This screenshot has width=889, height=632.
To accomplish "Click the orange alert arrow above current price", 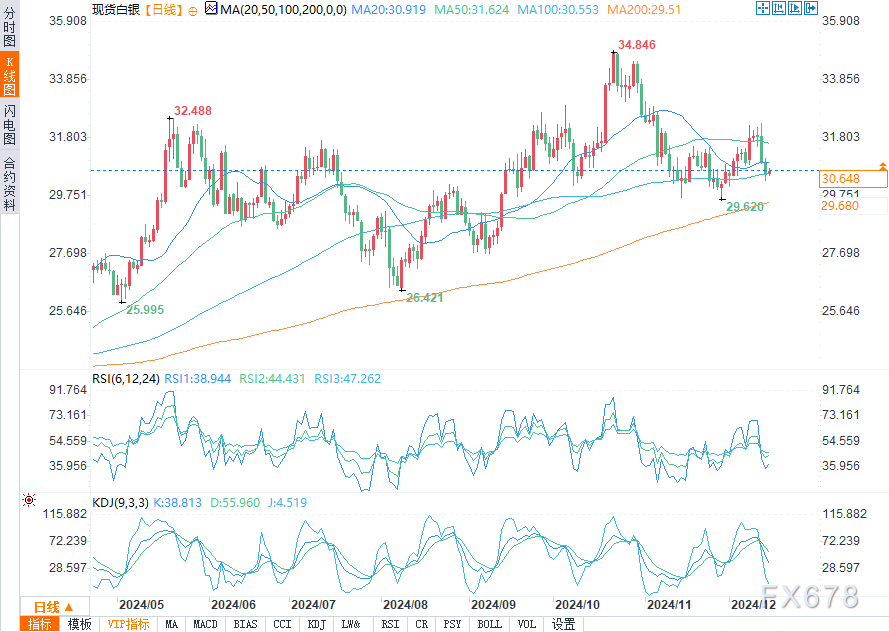I will click(882, 164).
